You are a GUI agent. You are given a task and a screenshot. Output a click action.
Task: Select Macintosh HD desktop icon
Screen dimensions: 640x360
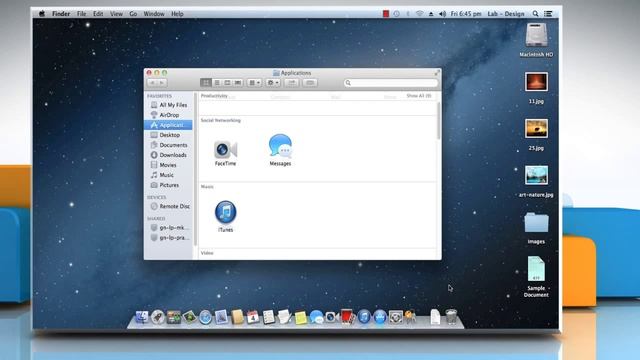click(x=536, y=36)
